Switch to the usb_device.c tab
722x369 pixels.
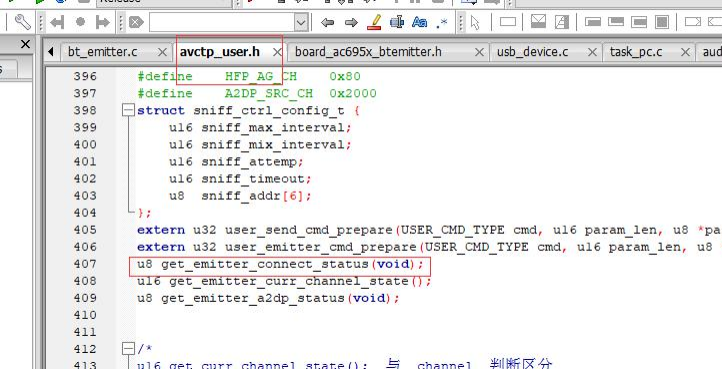(532, 52)
